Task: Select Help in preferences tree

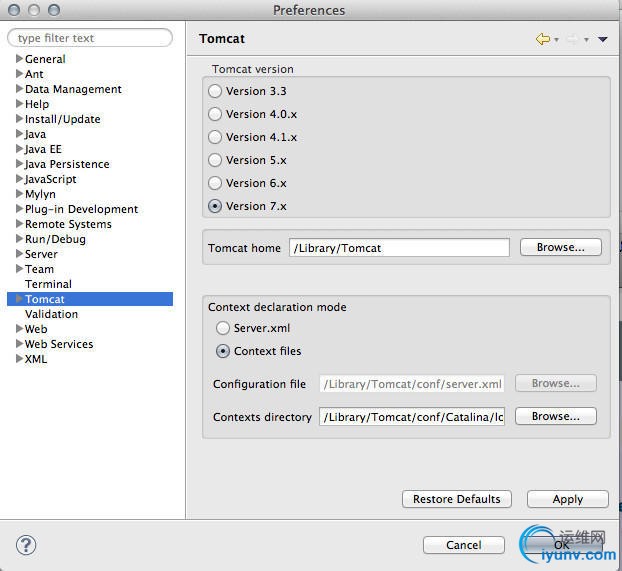Action: click(37, 104)
